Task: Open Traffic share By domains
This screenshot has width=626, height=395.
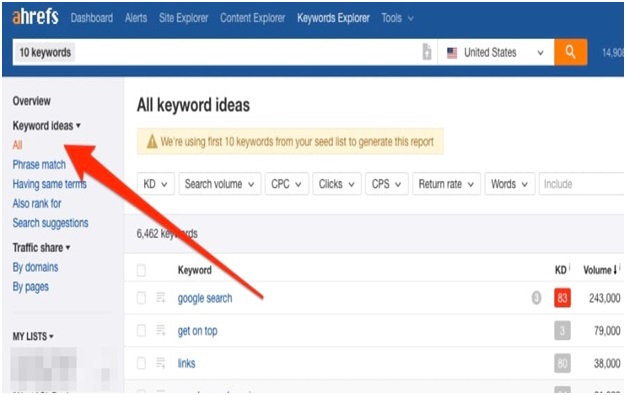Action: (x=36, y=267)
